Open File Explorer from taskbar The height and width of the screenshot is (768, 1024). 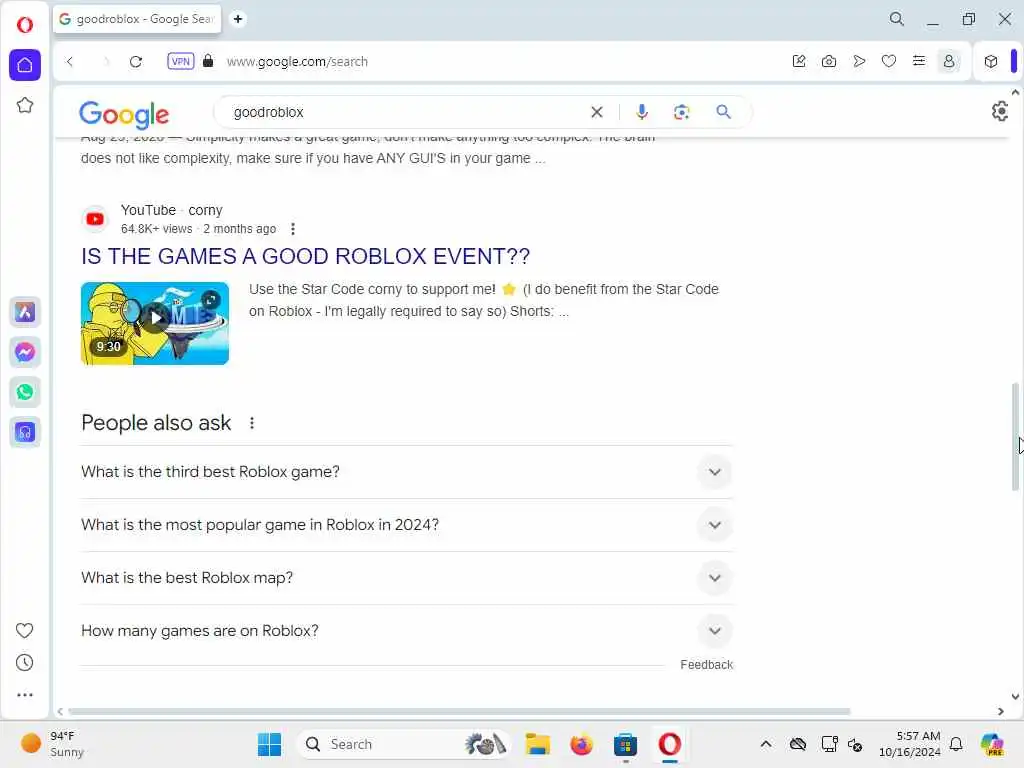click(537, 744)
